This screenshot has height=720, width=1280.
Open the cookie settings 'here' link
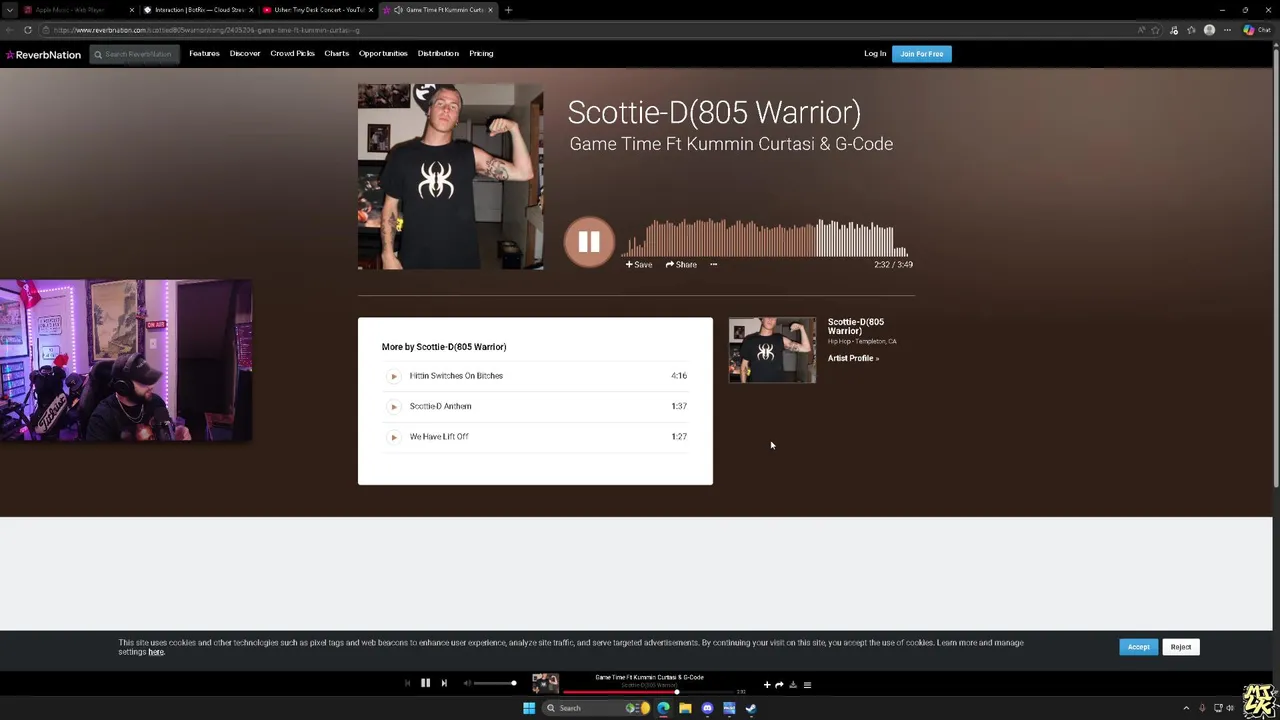point(156,652)
